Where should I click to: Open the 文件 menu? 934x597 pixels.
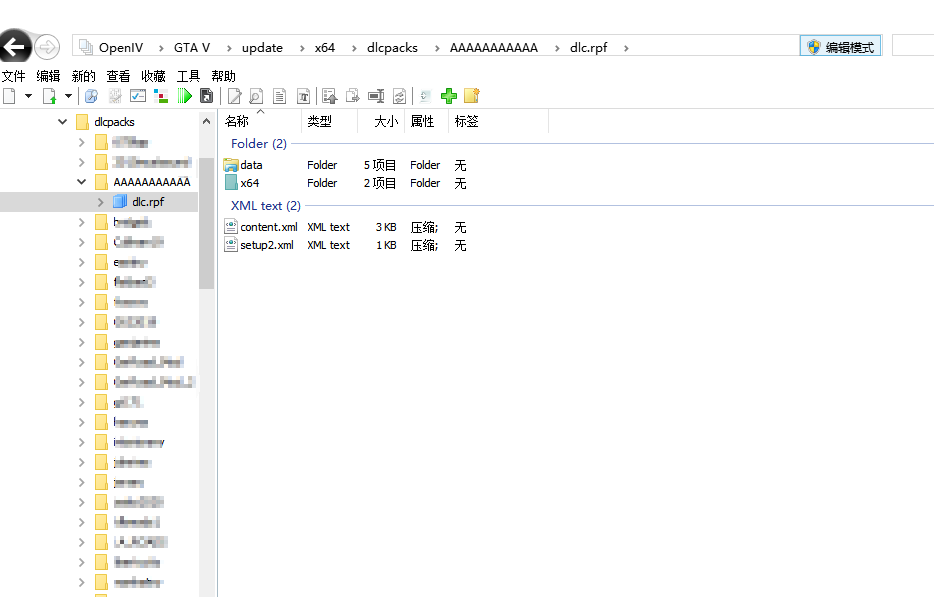(x=14, y=76)
